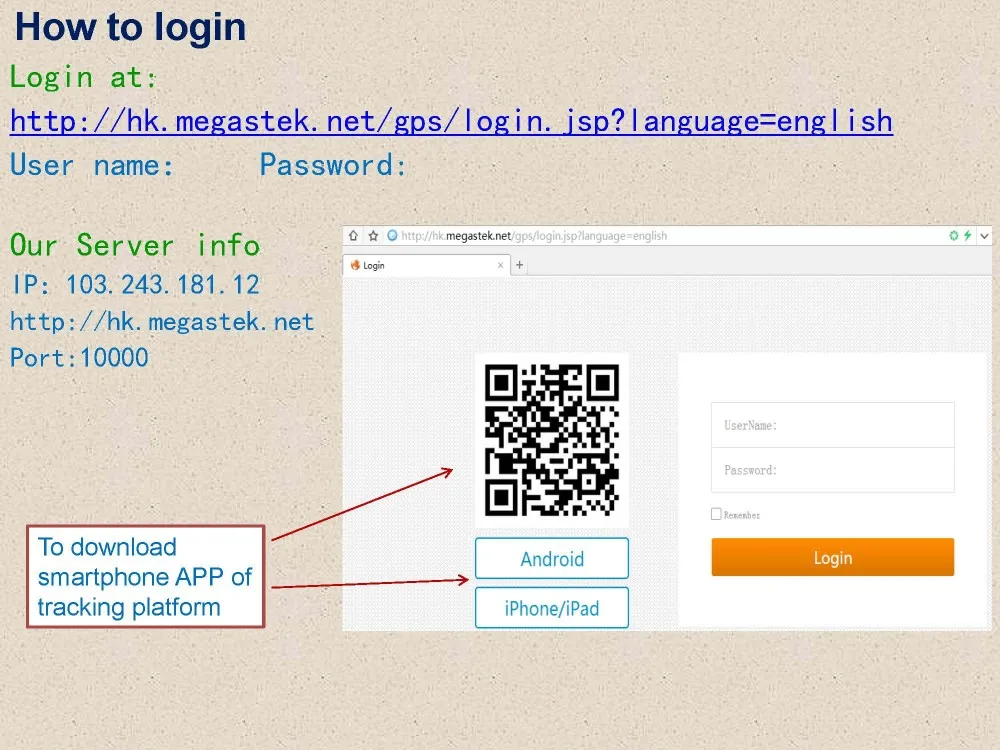1000x750 pixels.
Task: Click the Password input field
Action: pyautogui.click(x=833, y=470)
